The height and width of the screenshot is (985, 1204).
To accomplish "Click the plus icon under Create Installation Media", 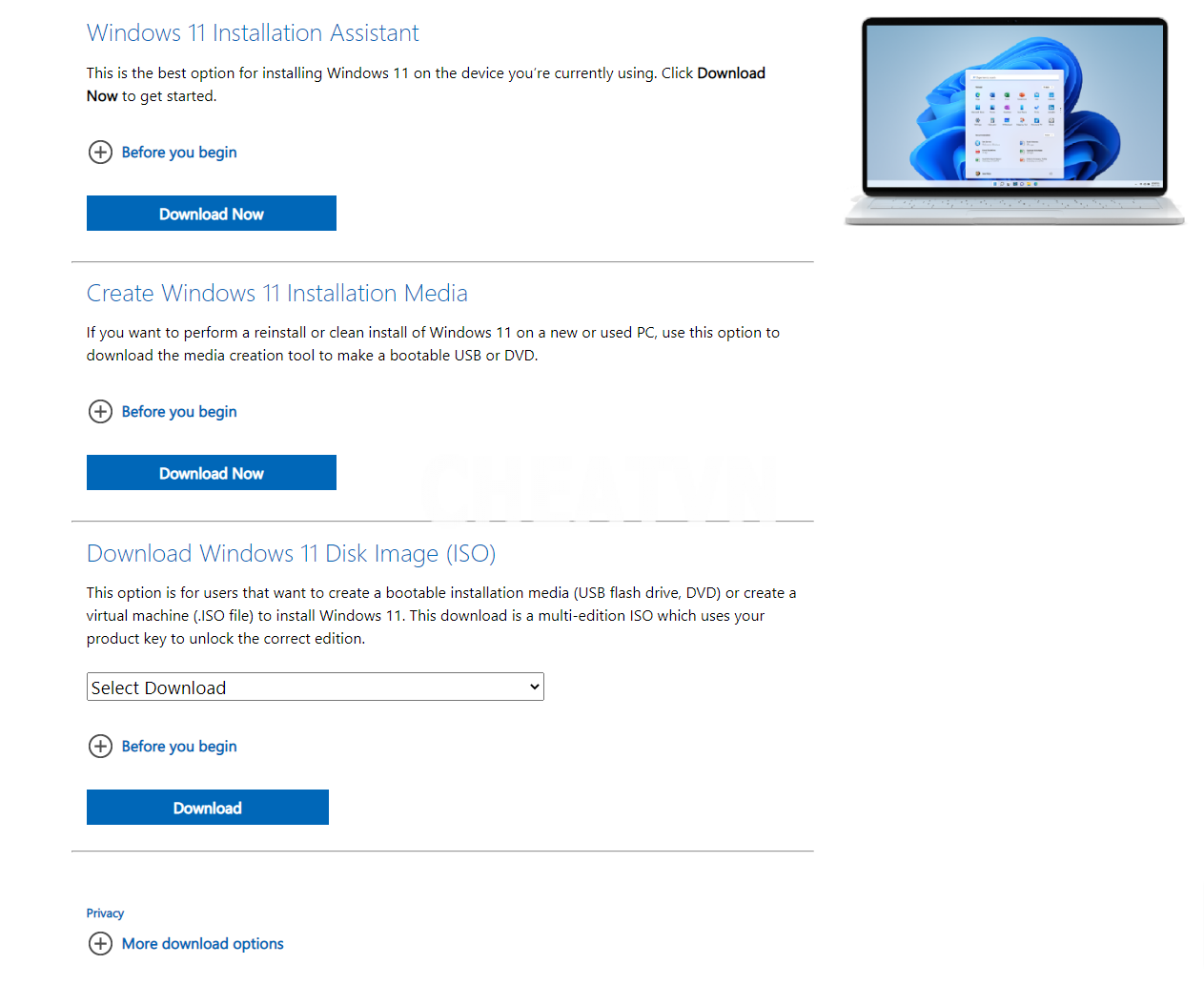I will (100, 411).
